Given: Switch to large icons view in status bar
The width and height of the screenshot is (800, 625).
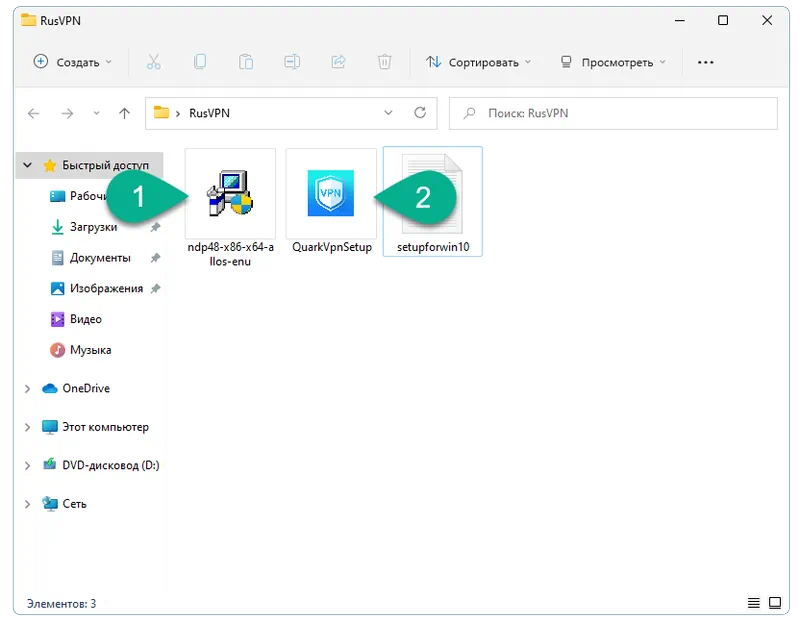Looking at the screenshot, I should pos(774,603).
